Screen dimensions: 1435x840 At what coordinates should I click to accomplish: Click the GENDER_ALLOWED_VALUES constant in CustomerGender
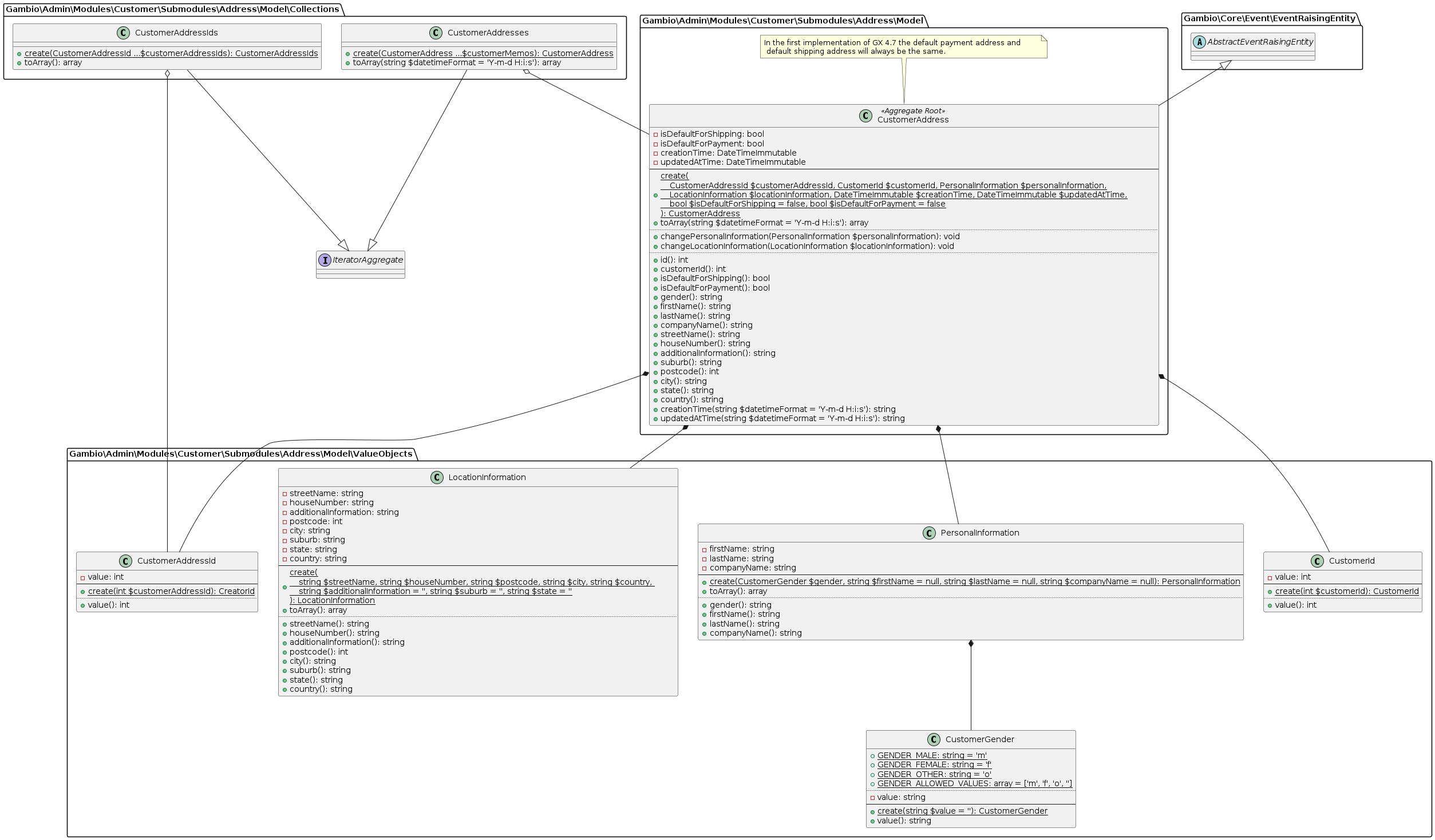coord(974,784)
